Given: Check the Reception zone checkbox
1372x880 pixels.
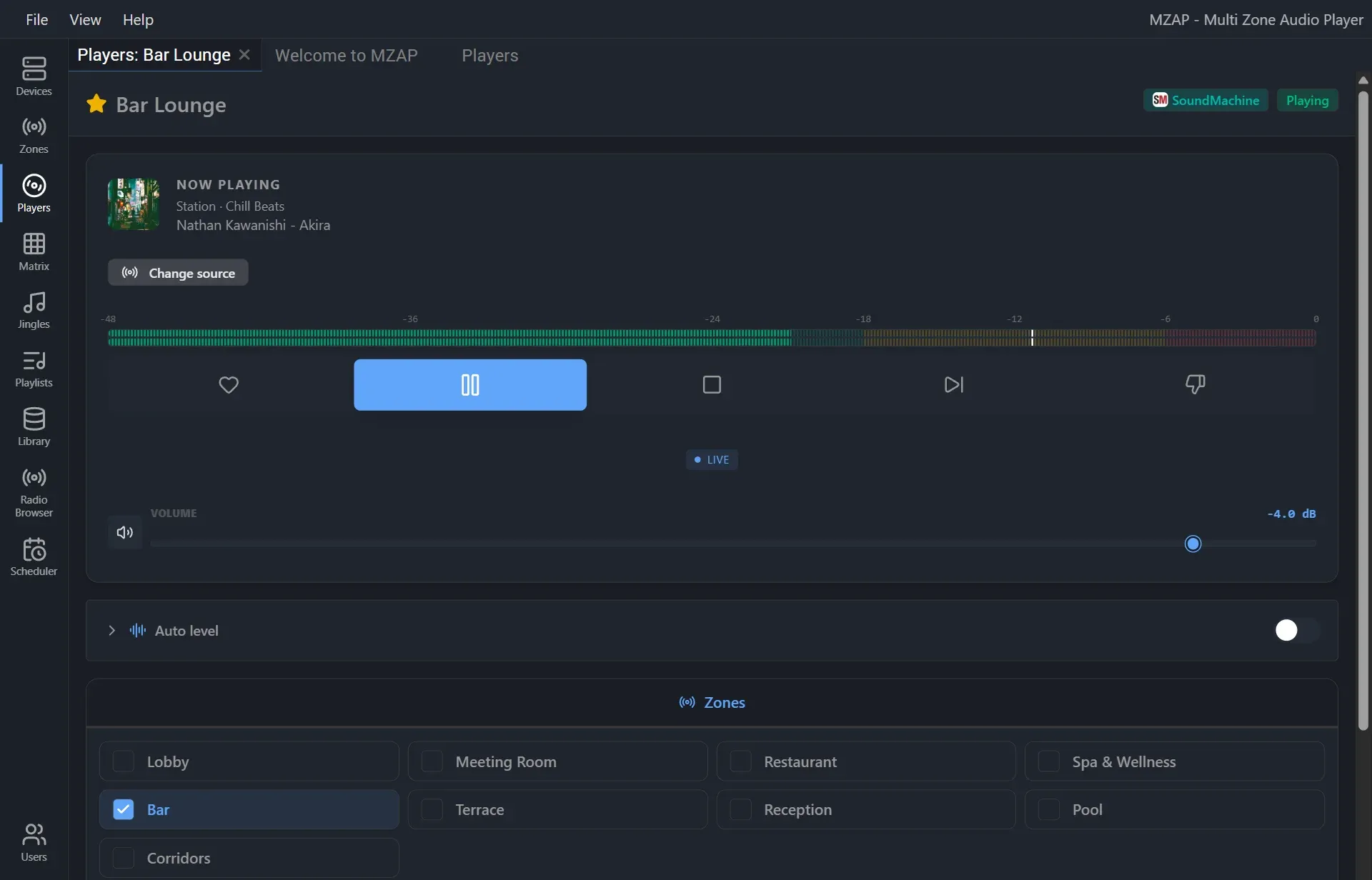Looking at the screenshot, I should pos(741,809).
